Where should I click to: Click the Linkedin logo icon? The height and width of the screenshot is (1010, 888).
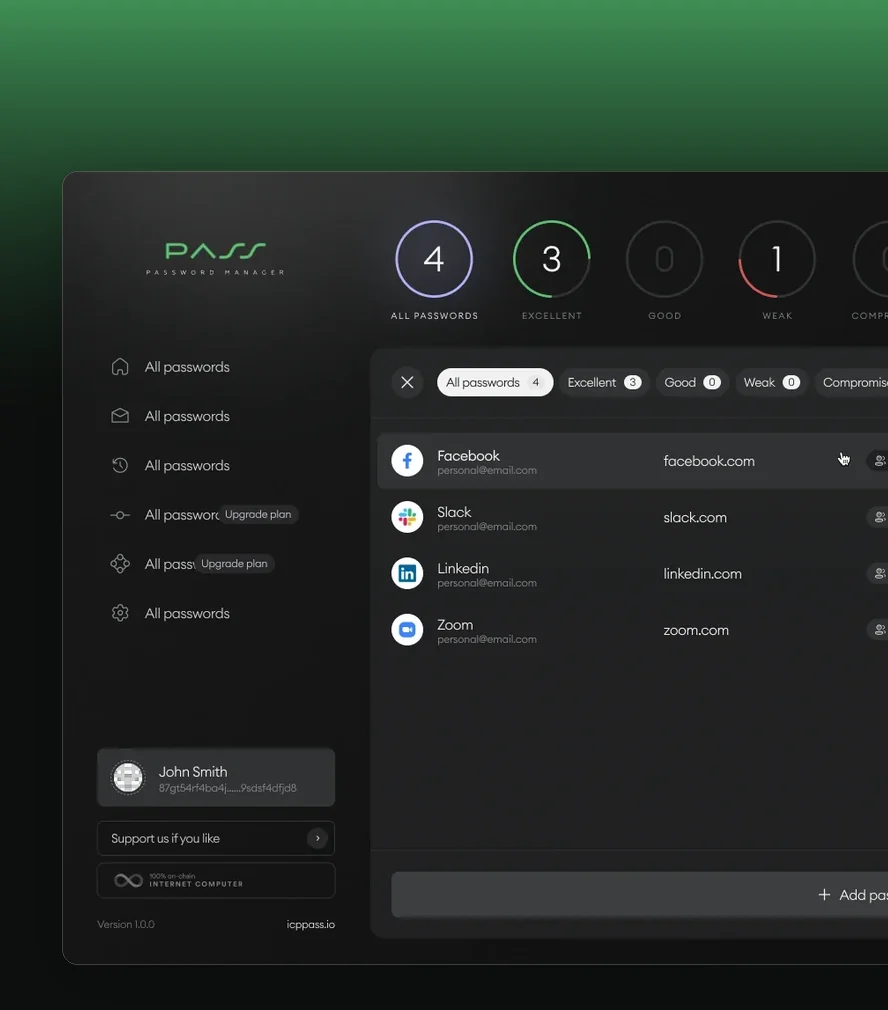(x=407, y=573)
